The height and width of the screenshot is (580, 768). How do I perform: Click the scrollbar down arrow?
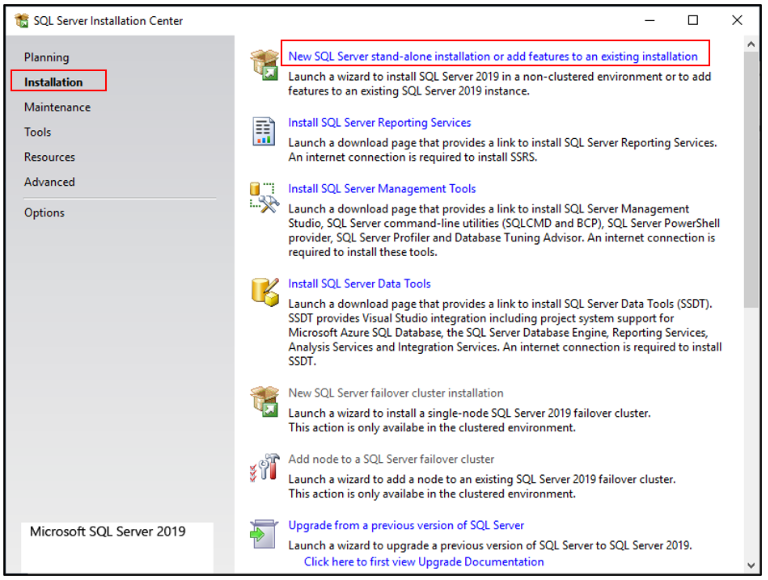click(751, 565)
